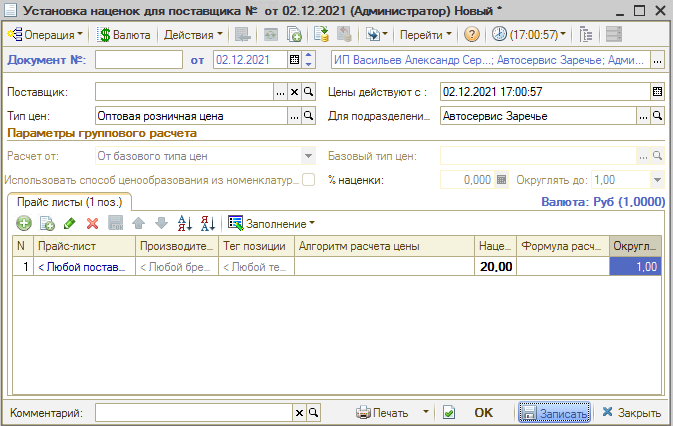673x426 pixels.
Task: Click into the Комментарий text field
Action: [x=193, y=412]
